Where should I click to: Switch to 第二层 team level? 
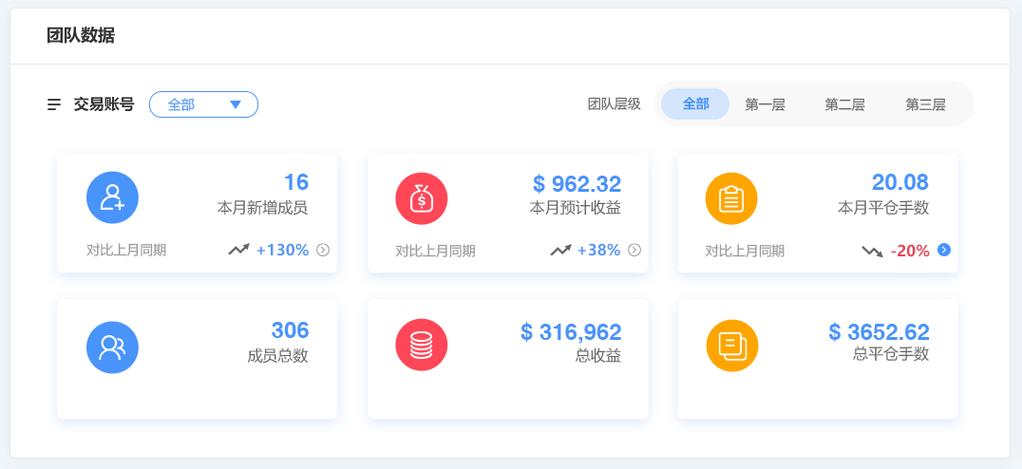845,104
